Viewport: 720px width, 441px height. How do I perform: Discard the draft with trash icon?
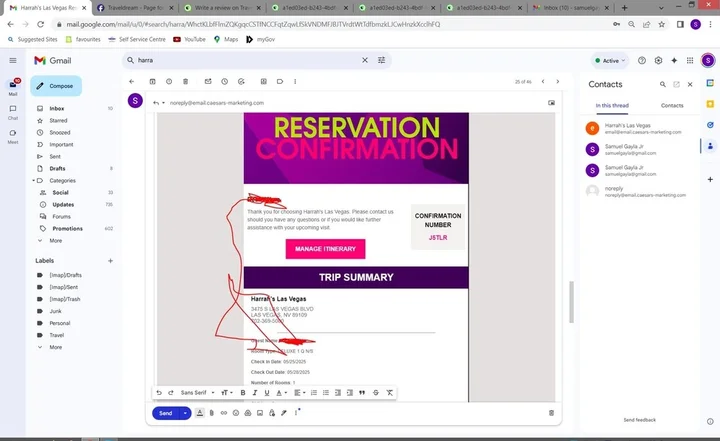point(551,413)
